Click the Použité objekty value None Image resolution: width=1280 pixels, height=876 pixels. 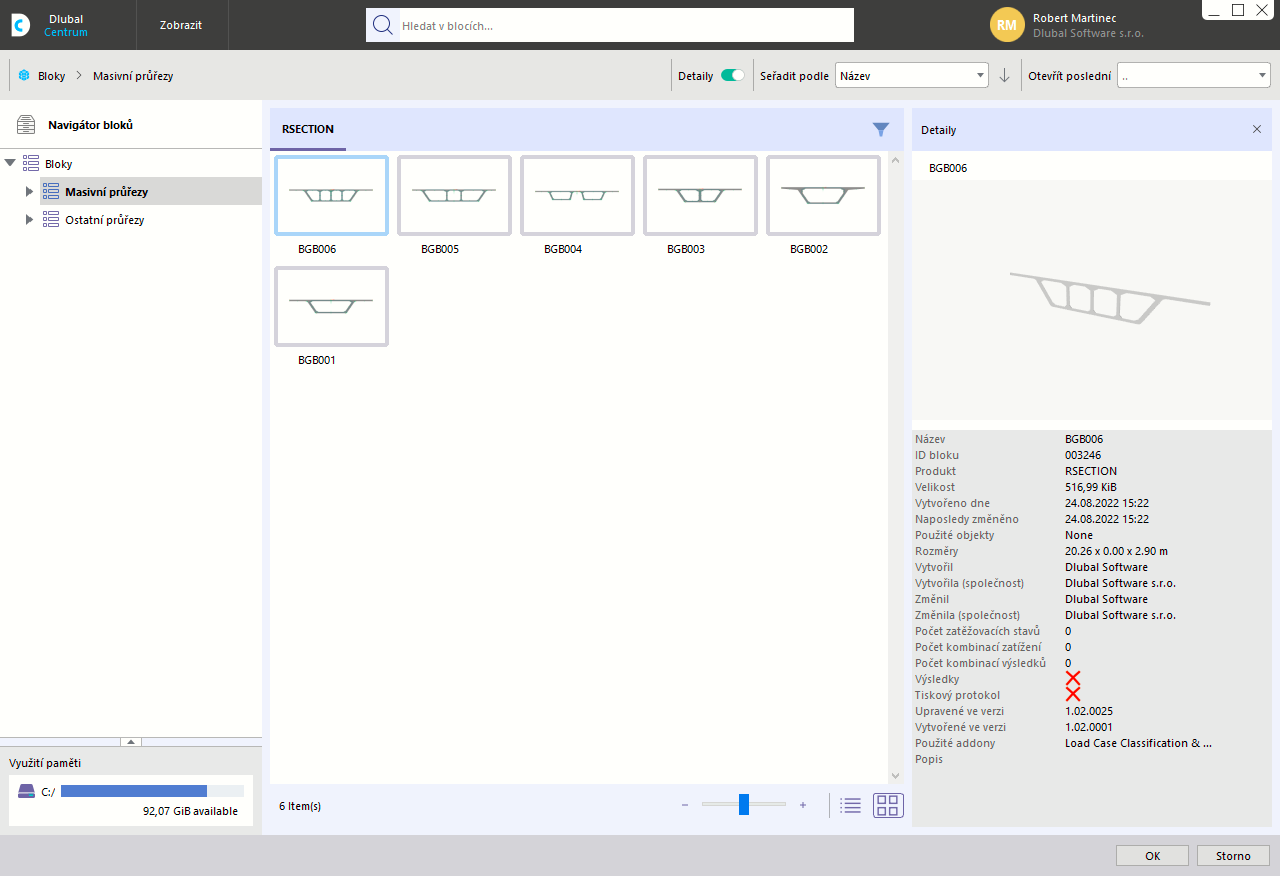pos(1079,535)
